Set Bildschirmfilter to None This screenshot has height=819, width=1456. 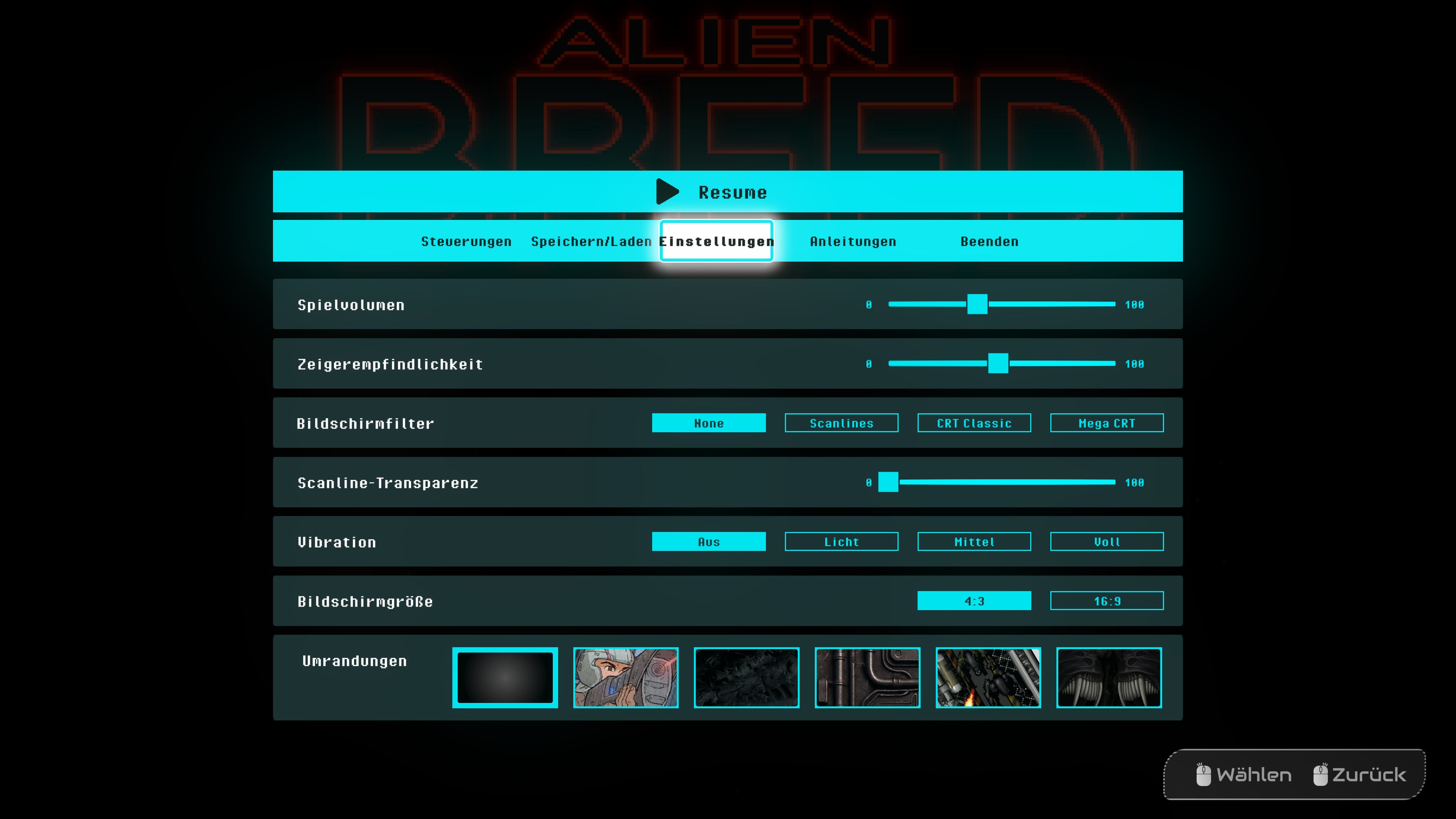tap(709, 423)
